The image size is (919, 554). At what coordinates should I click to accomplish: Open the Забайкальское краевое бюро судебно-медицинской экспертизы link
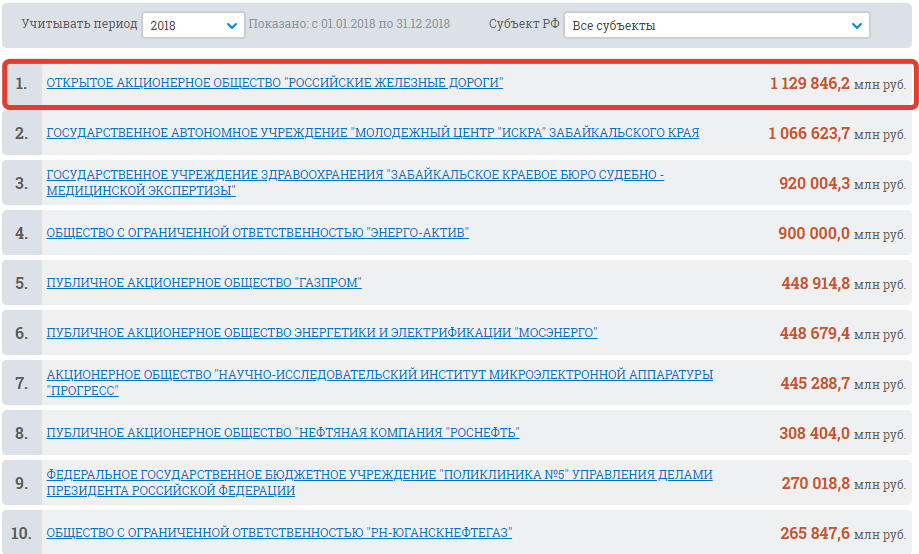click(x=355, y=182)
